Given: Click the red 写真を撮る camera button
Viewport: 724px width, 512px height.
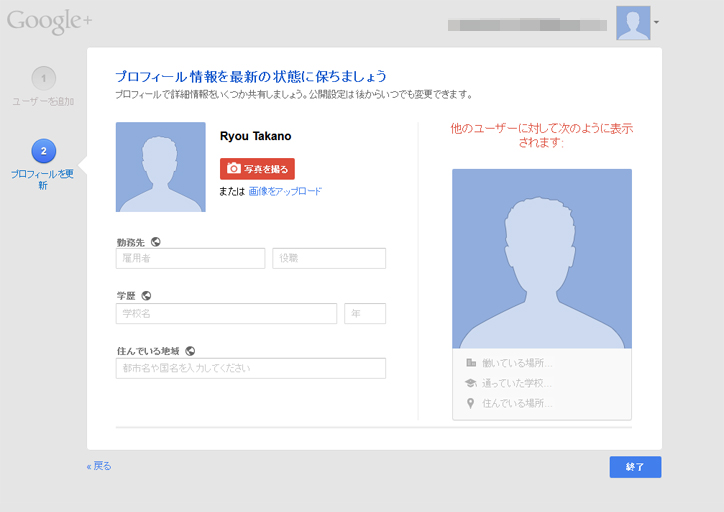Looking at the screenshot, I should pyautogui.click(x=257, y=169).
